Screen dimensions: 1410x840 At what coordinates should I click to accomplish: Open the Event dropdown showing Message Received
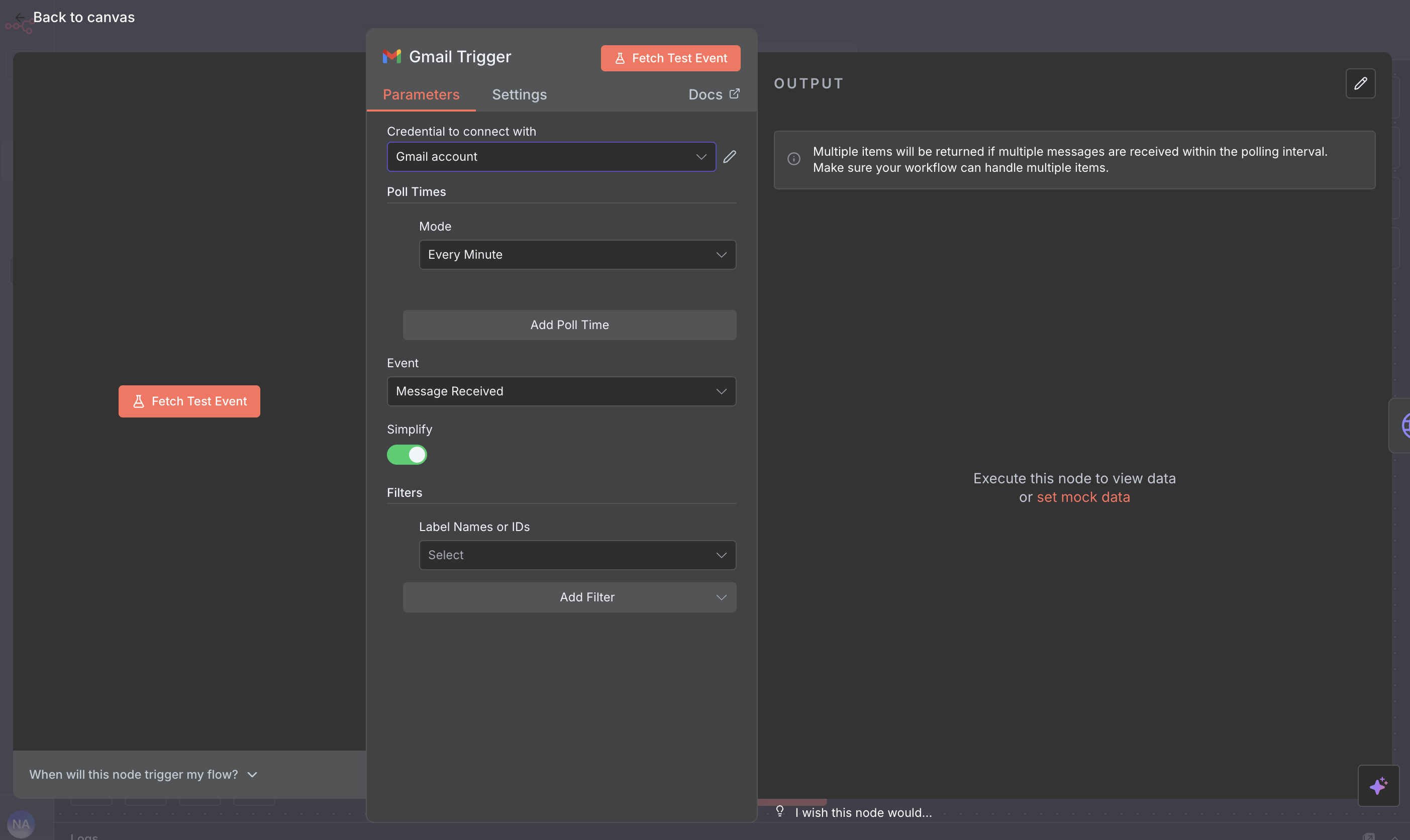tap(561, 391)
